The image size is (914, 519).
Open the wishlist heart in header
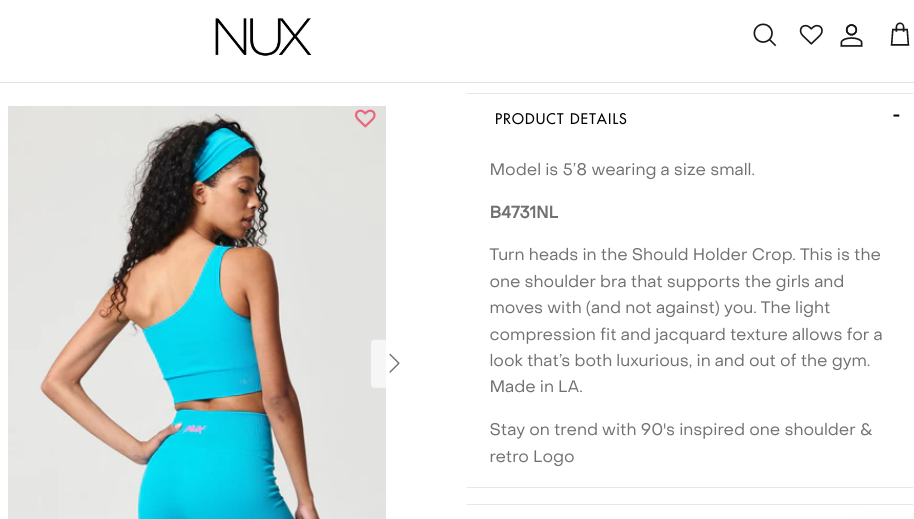811,34
